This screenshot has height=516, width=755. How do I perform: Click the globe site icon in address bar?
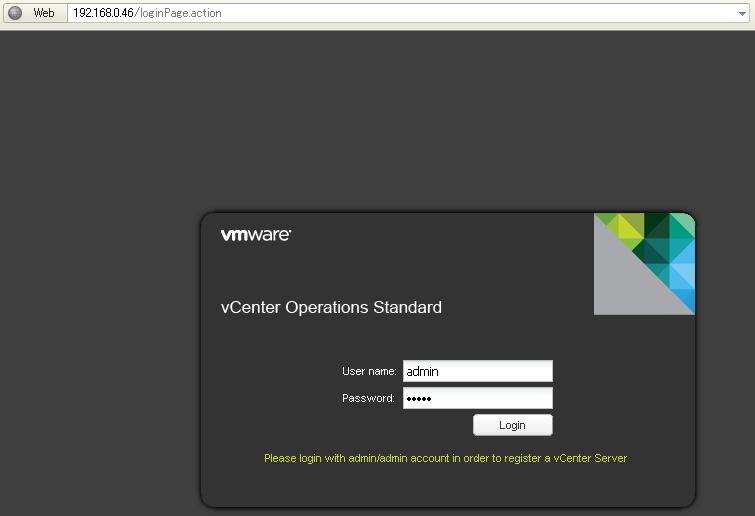click(15, 13)
